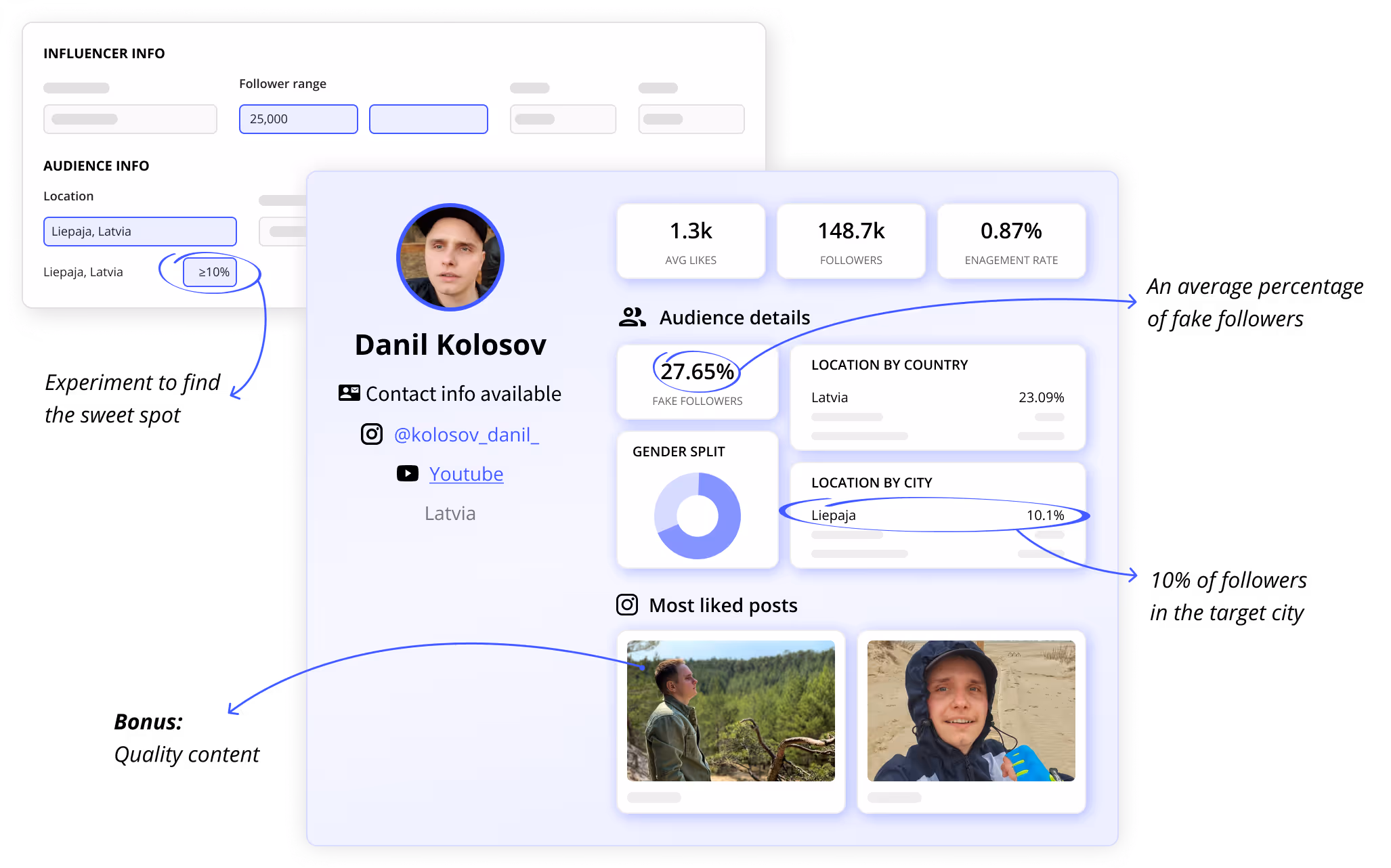Click the Latvia 23.09% country row
The image size is (1391, 868).
tap(937, 397)
